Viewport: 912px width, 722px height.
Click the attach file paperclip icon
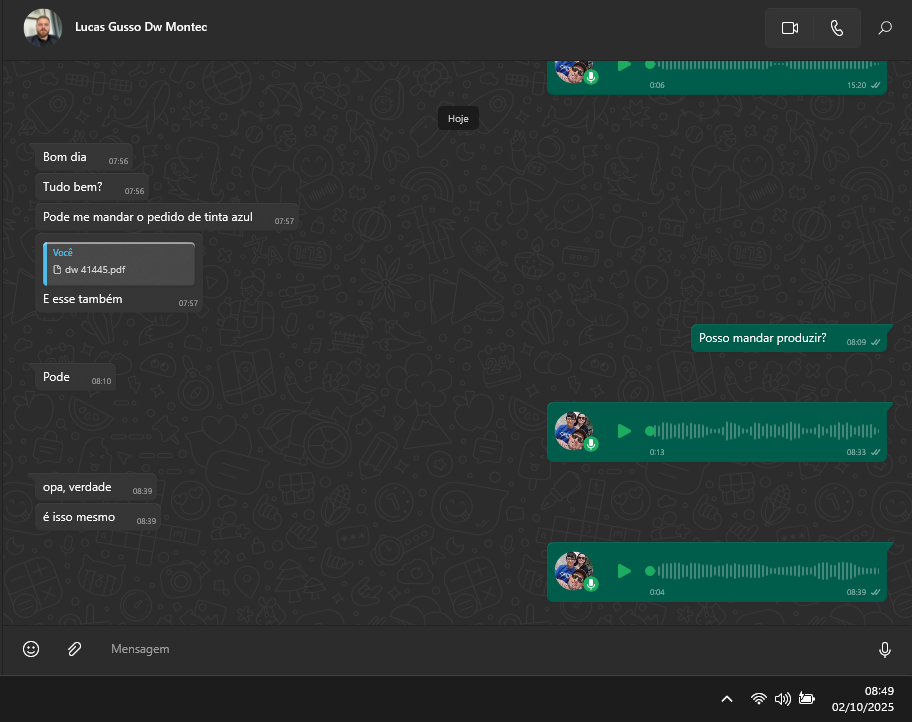pos(74,649)
